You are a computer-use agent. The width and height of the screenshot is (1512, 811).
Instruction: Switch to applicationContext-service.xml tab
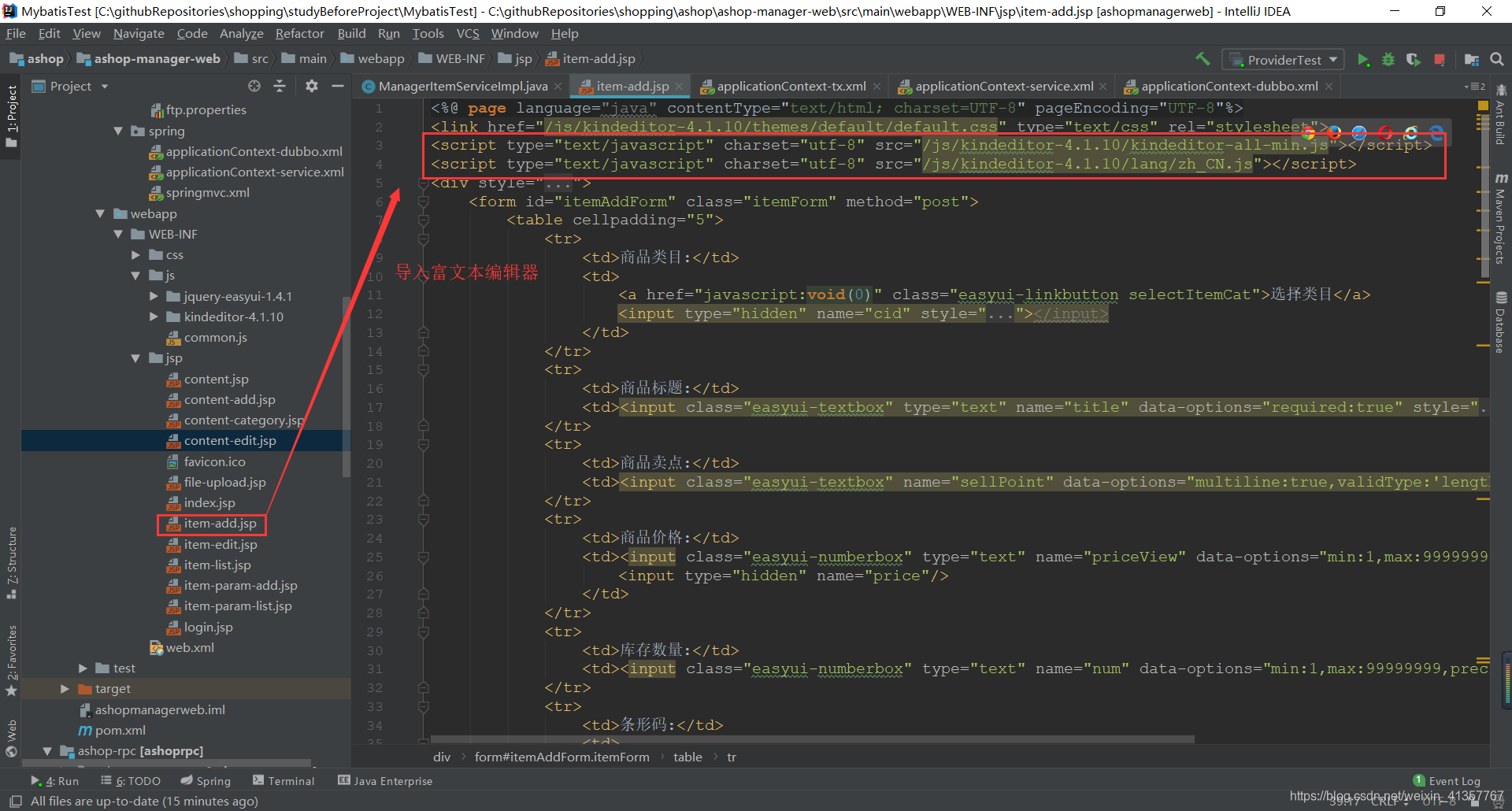[1003, 87]
